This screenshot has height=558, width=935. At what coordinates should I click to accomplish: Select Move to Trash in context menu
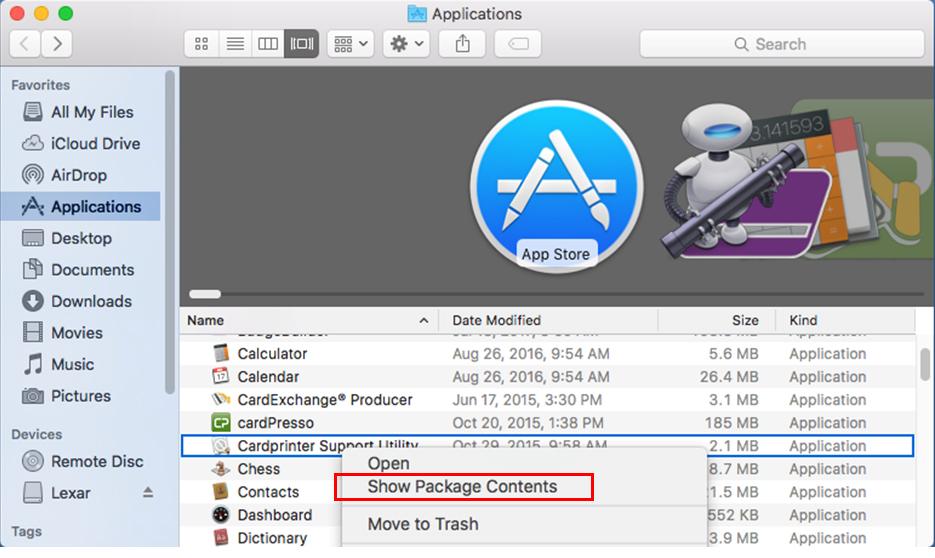(x=423, y=524)
